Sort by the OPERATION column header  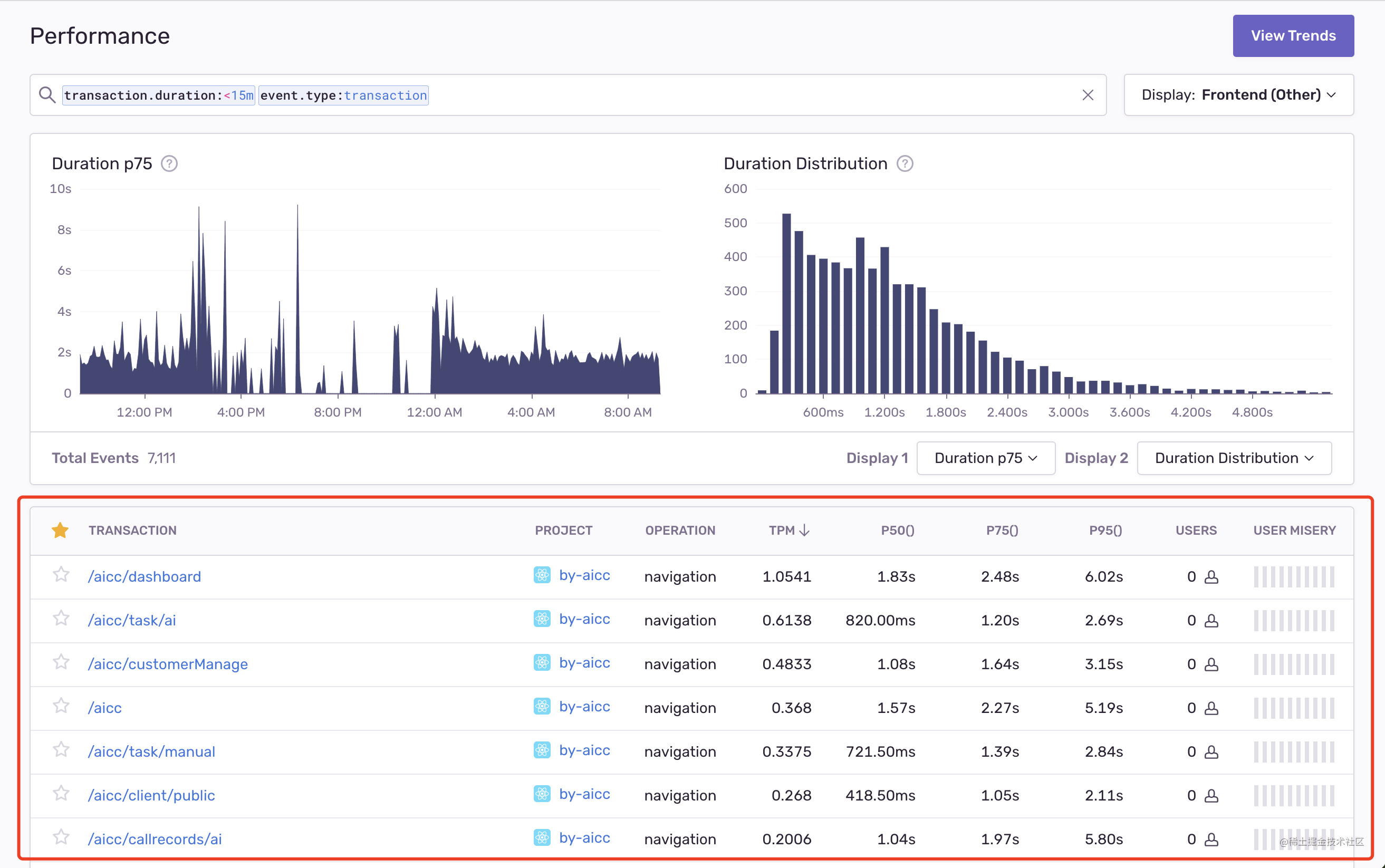680,531
